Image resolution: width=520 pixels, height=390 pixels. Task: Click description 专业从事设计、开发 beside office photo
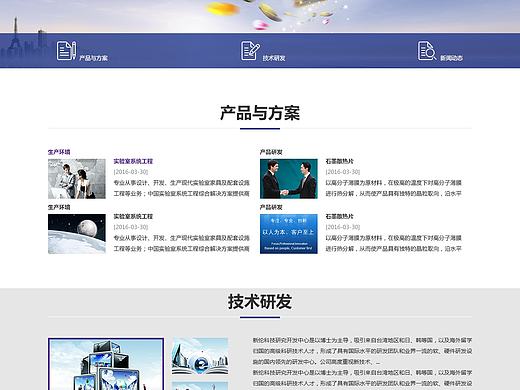pyautogui.click(x=181, y=188)
